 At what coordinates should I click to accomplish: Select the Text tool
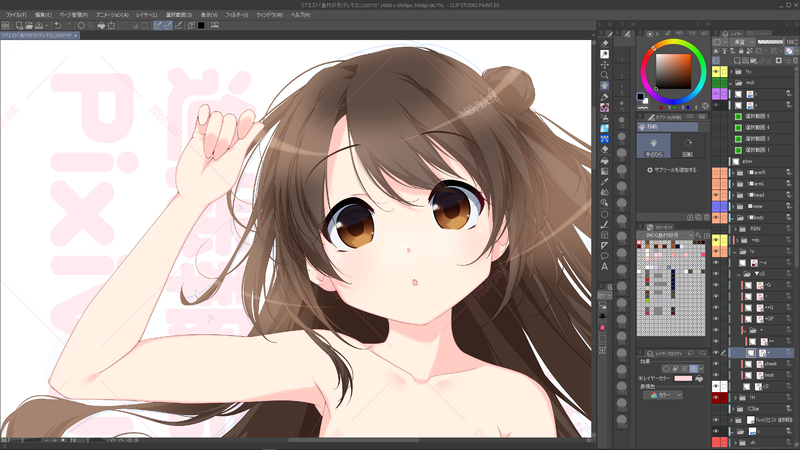(605, 266)
